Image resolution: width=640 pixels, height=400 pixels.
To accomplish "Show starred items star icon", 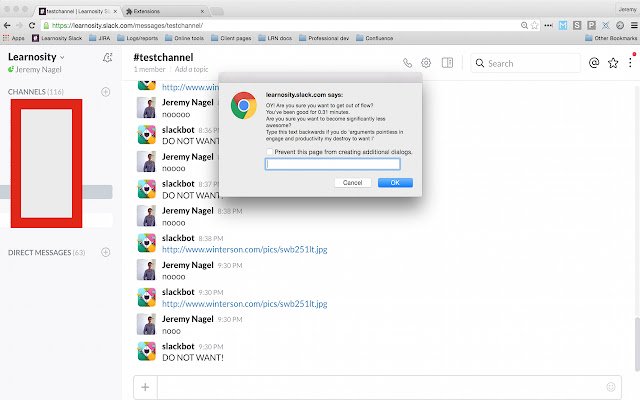I will click(x=613, y=63).
